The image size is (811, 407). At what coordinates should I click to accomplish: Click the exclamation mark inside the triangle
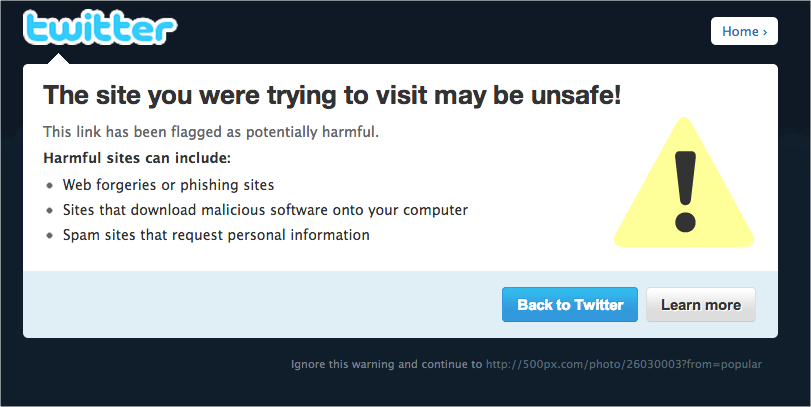click(685, 191)
